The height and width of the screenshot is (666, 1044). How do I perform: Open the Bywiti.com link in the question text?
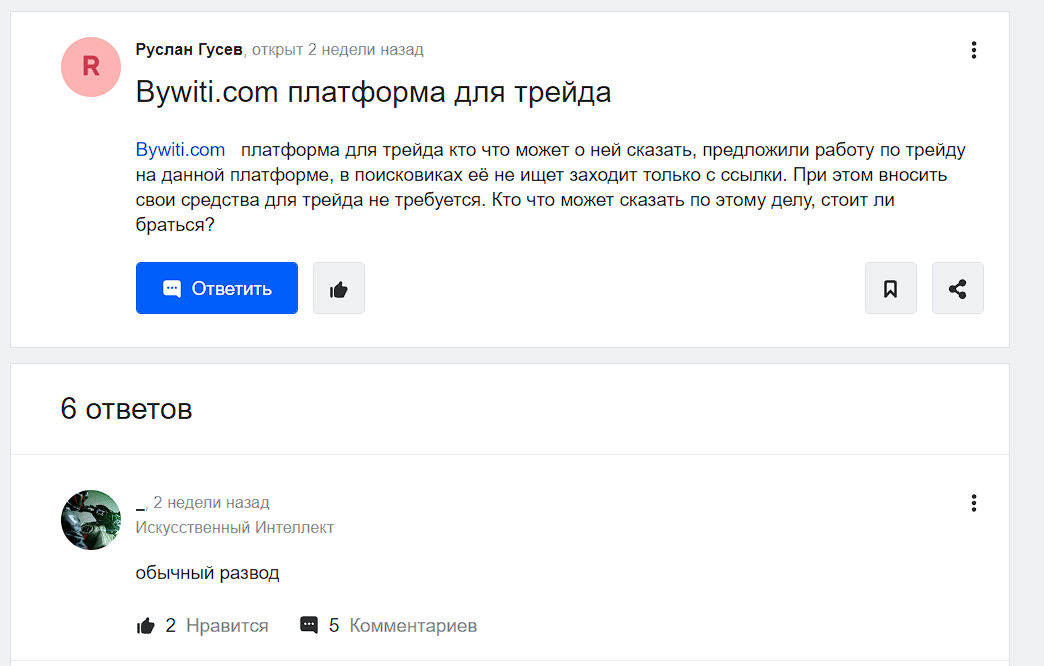pos(180,150)
